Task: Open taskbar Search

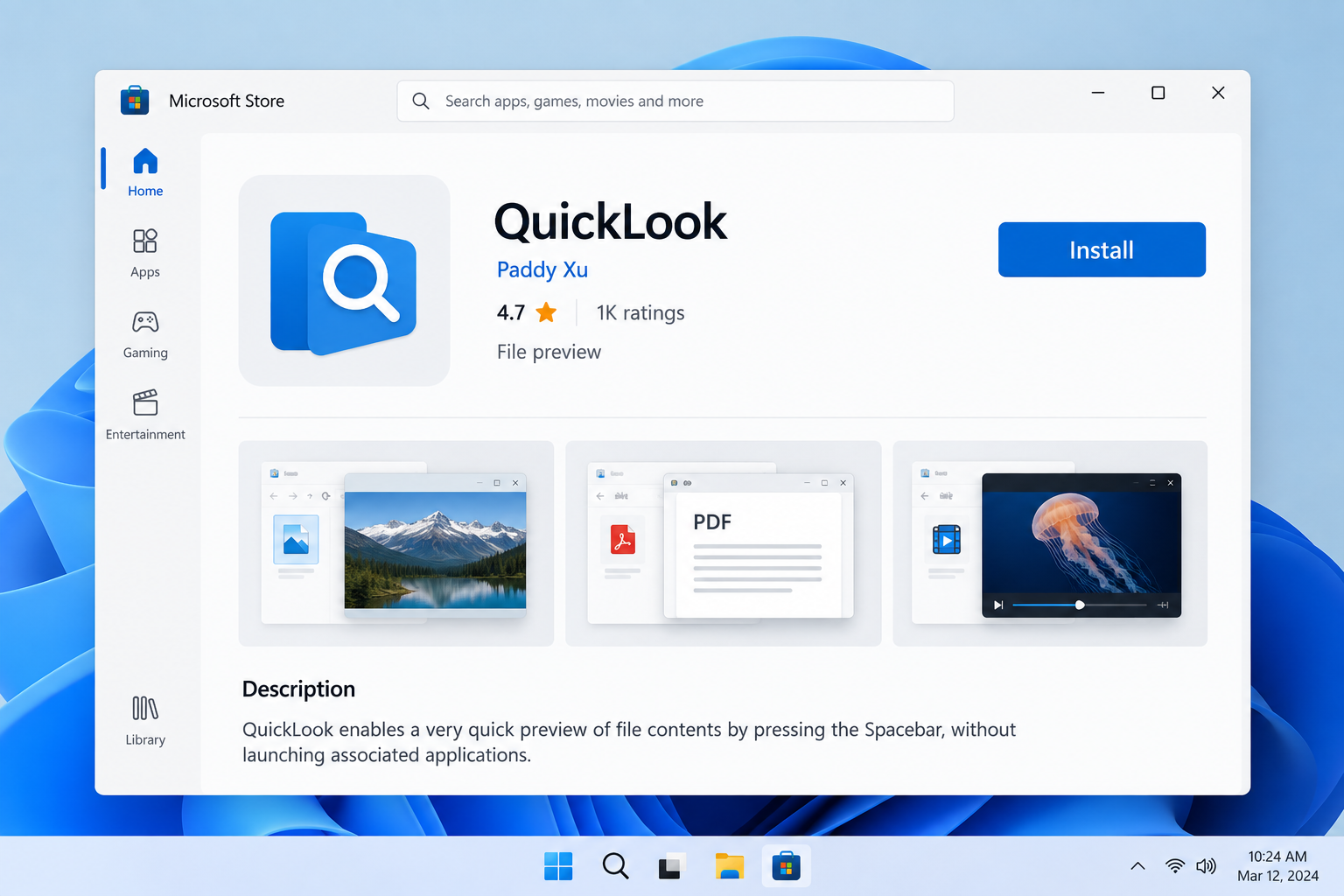Action: [615, 866]
